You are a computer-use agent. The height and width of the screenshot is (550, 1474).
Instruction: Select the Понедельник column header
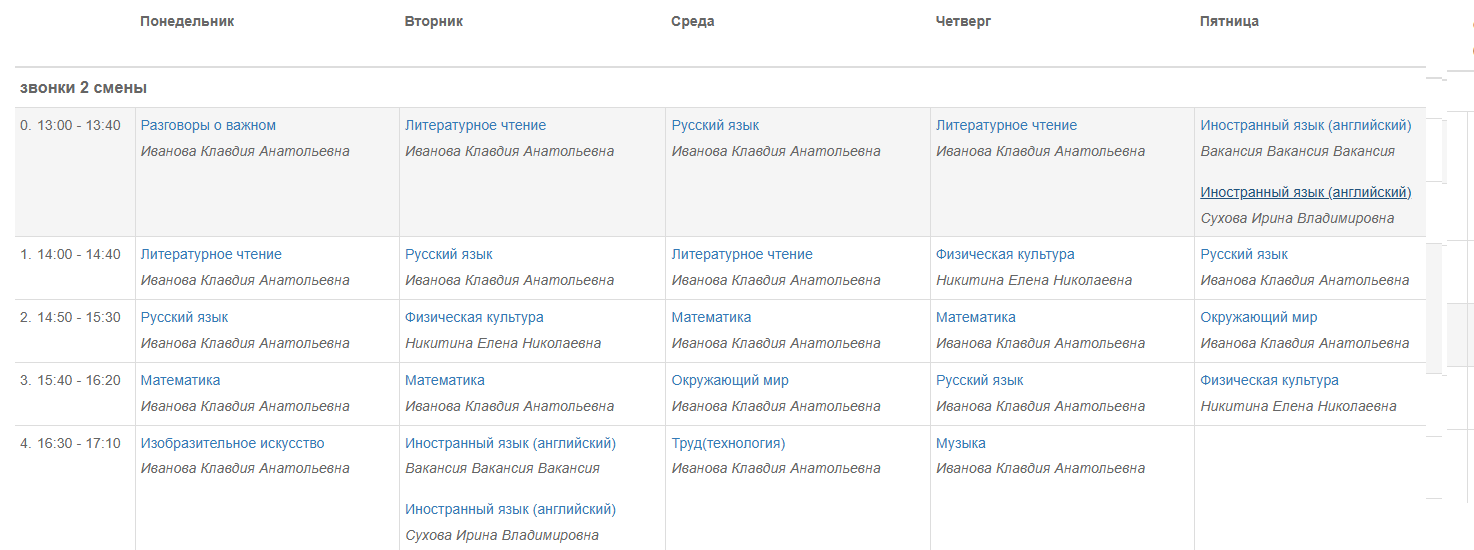[x=187, y=21]
